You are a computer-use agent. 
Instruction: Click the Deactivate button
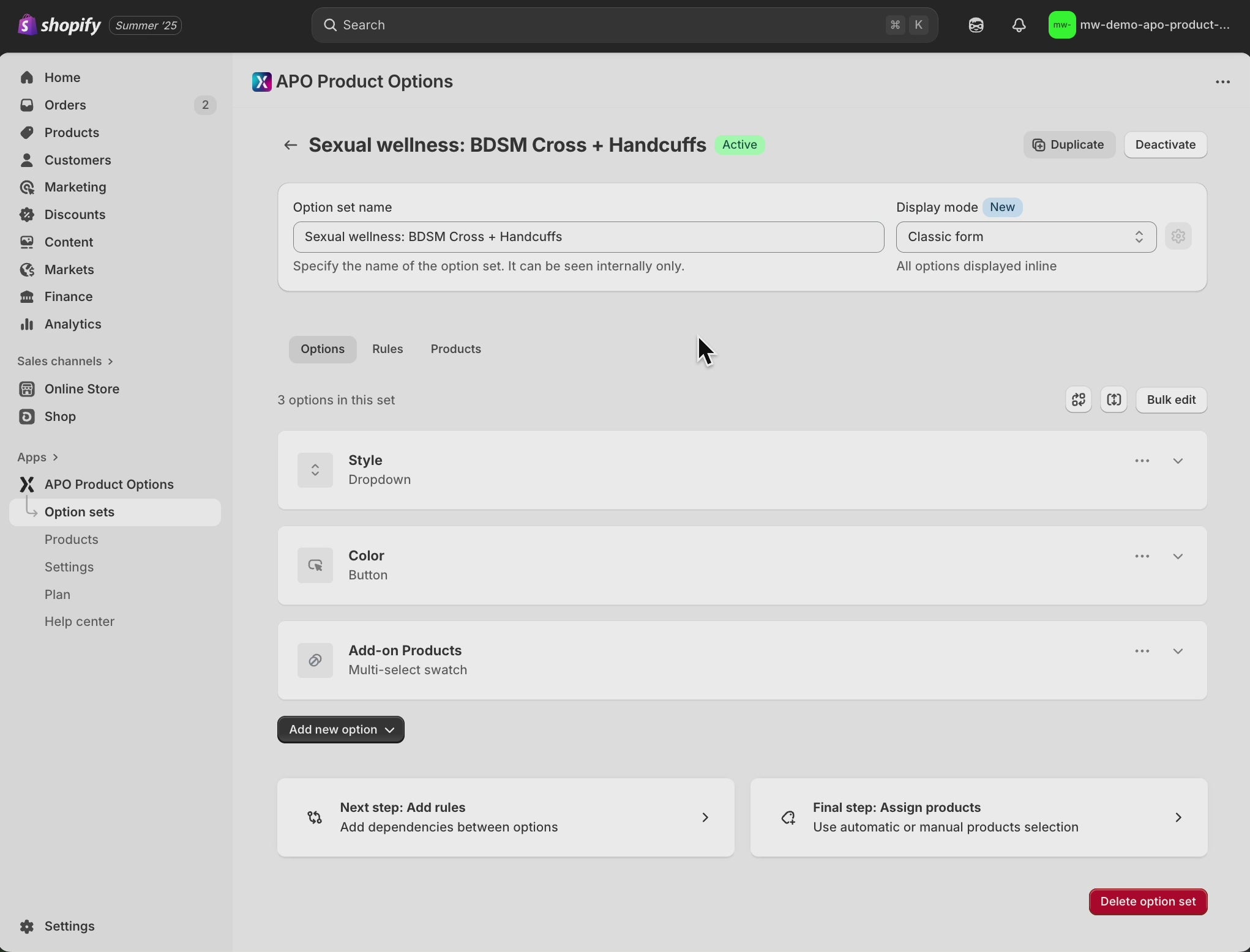[x=1165, y=145]
